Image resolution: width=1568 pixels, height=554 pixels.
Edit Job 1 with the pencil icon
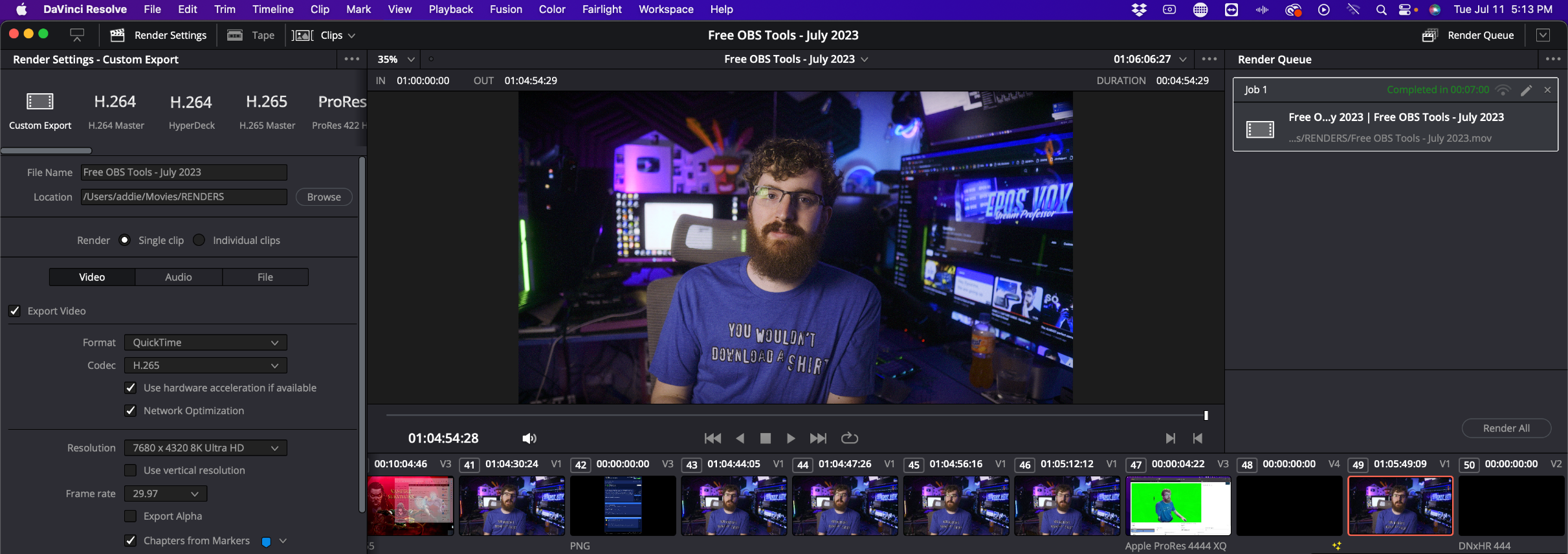[x=1526, y=90]
